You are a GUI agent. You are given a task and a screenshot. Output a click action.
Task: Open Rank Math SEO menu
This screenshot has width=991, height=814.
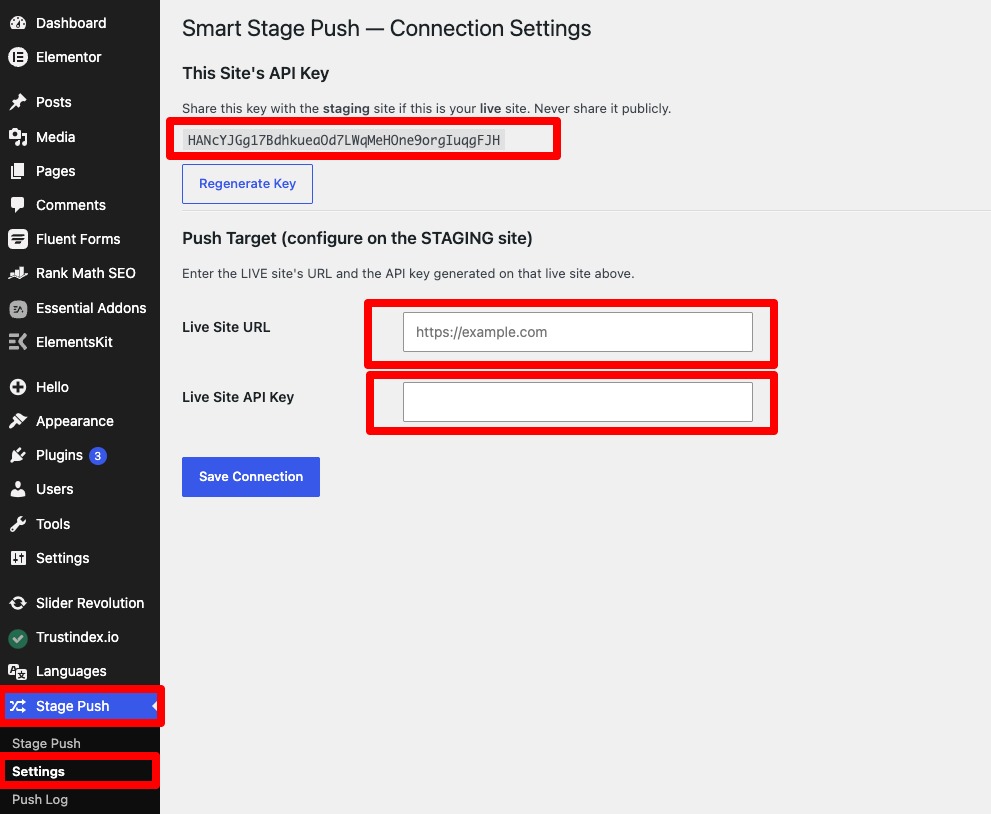(x=85, y=273)
